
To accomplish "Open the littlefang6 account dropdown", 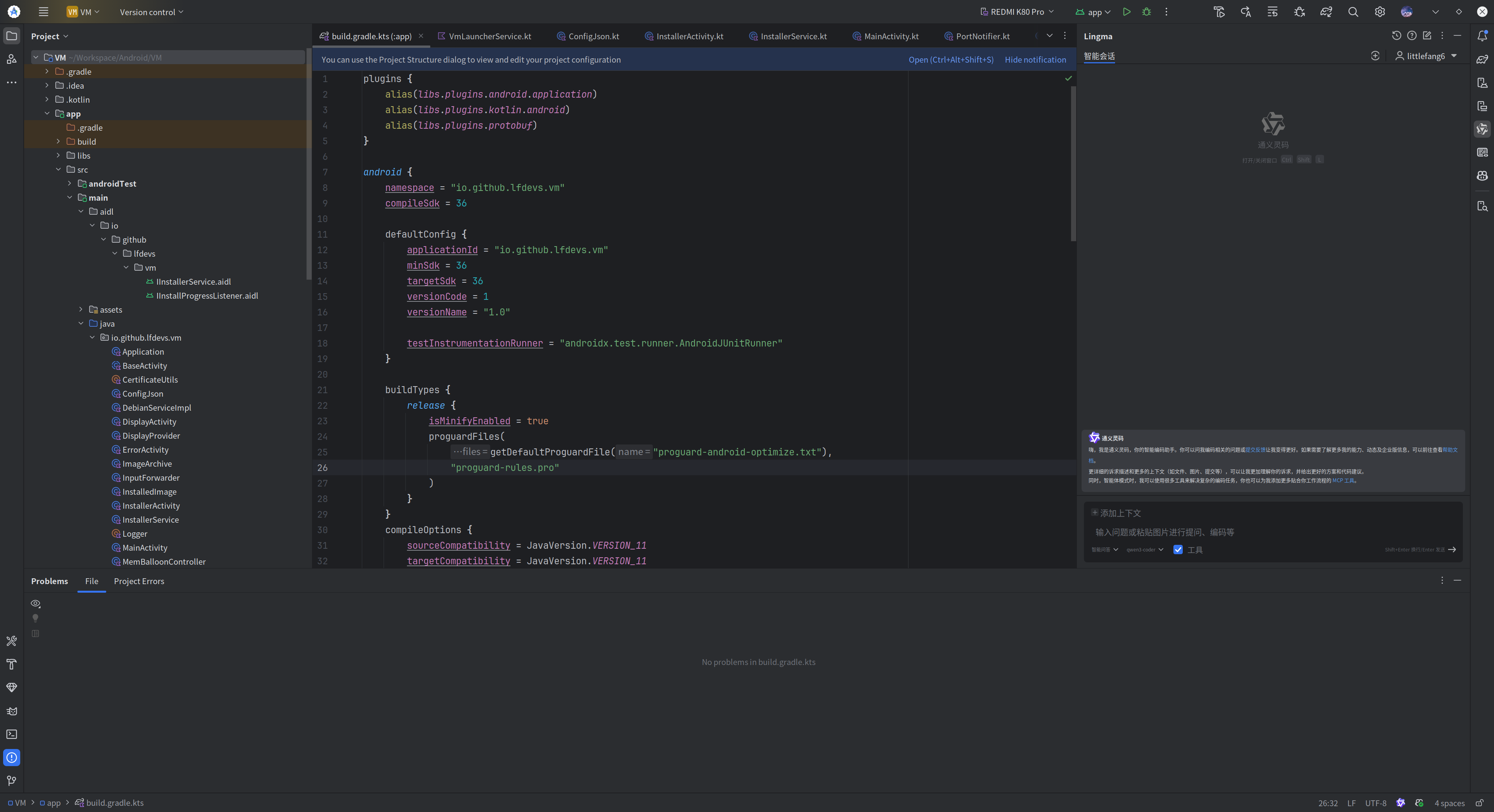I will tap(1426, 56).
